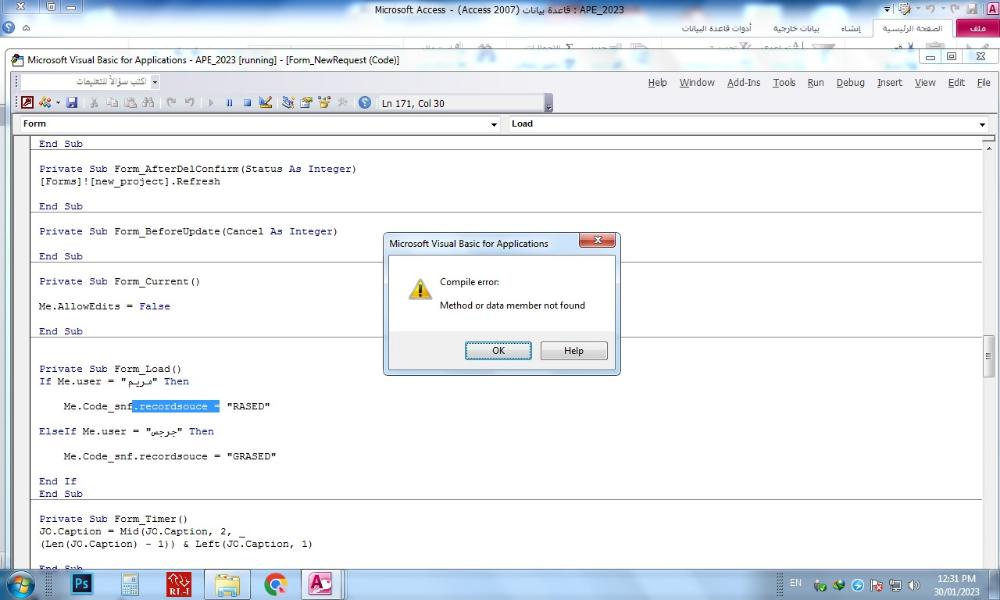Open the Calculator taskbar icon

pos(130,584)
